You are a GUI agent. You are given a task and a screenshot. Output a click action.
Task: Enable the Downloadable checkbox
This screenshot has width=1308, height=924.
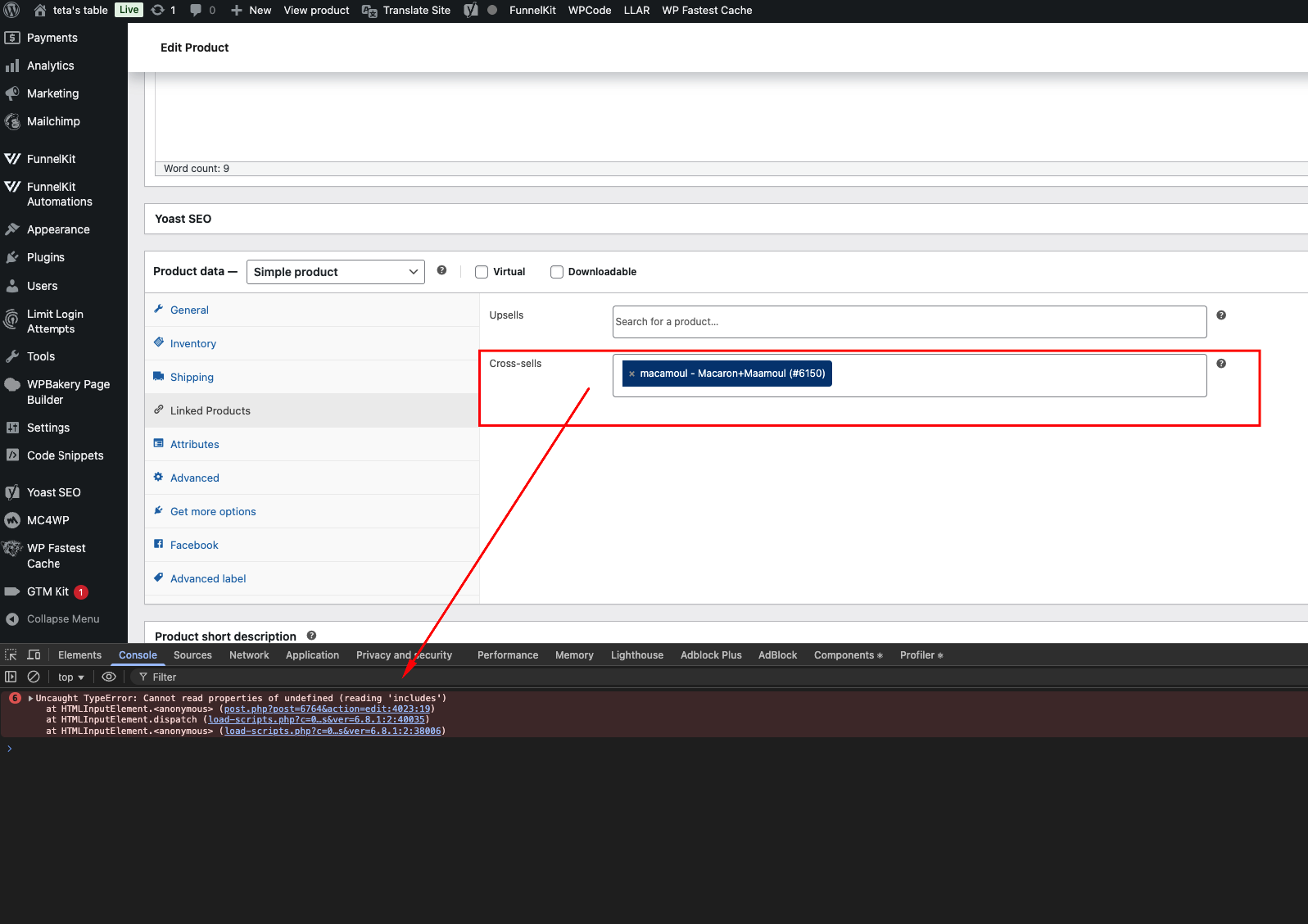pyautogui.click(x=557, y=272)
